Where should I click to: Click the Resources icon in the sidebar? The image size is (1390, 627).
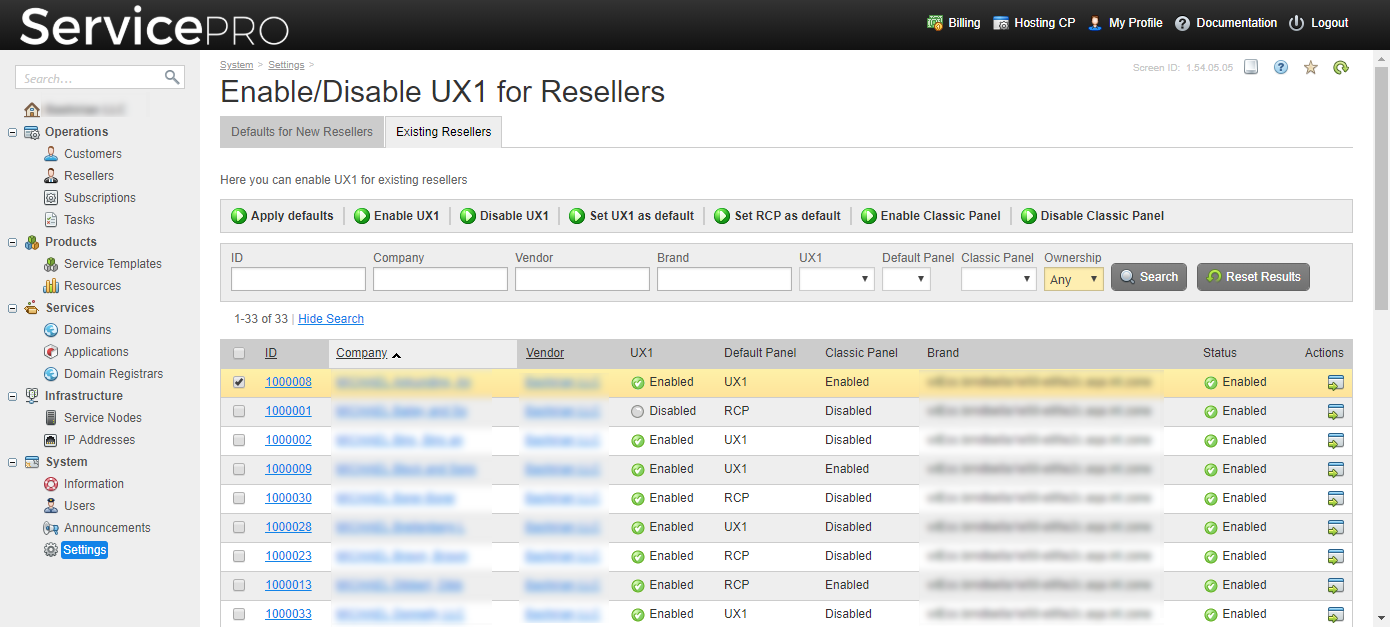(x=51, y=286)
